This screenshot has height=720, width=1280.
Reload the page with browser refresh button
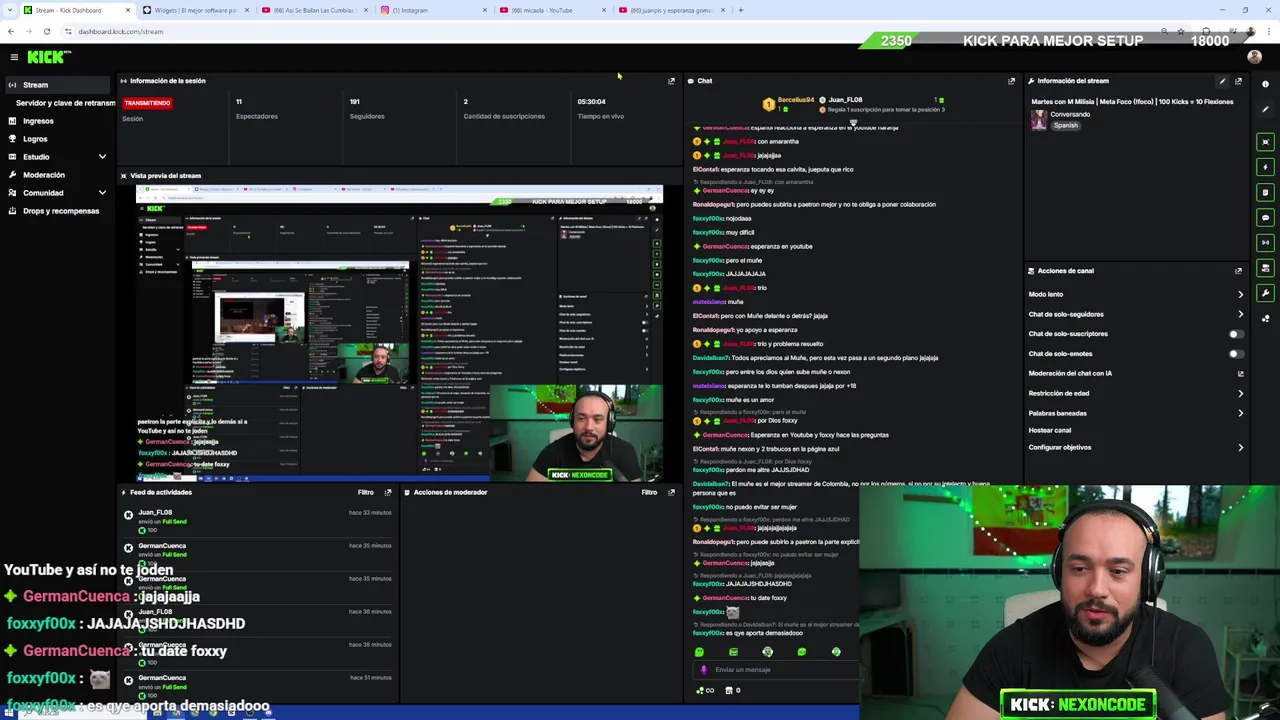click(x=46, y=31)
